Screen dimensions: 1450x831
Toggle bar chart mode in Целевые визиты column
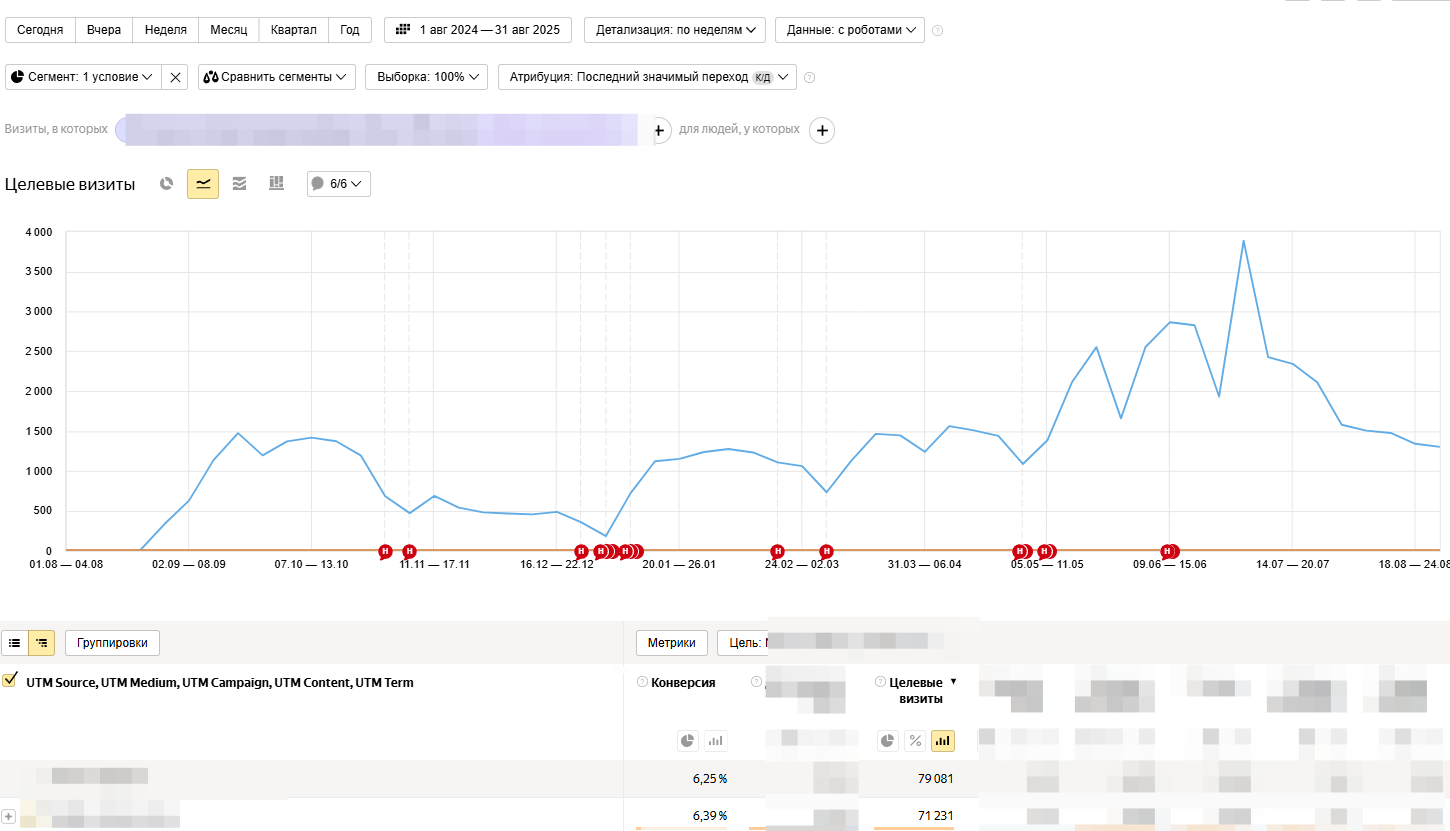942,741
